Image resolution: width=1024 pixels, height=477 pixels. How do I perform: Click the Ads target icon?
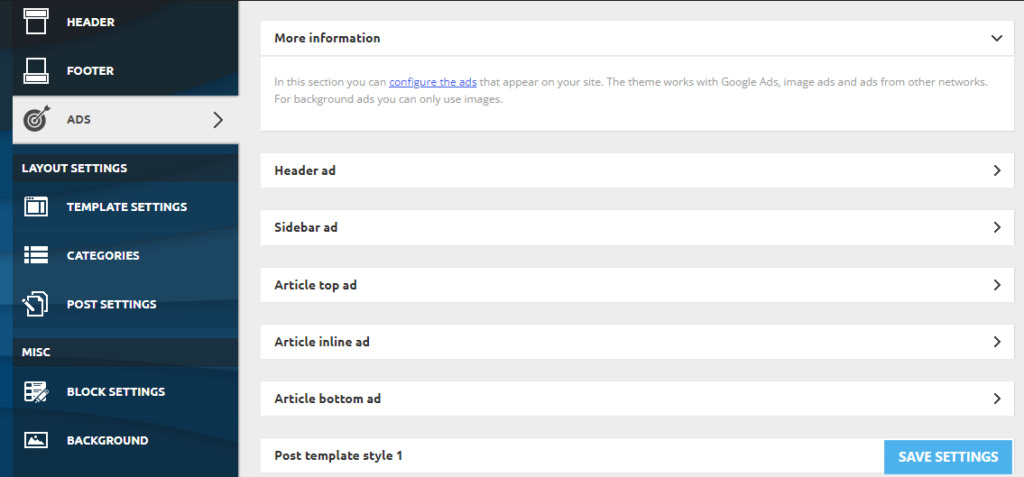[36, 120]
